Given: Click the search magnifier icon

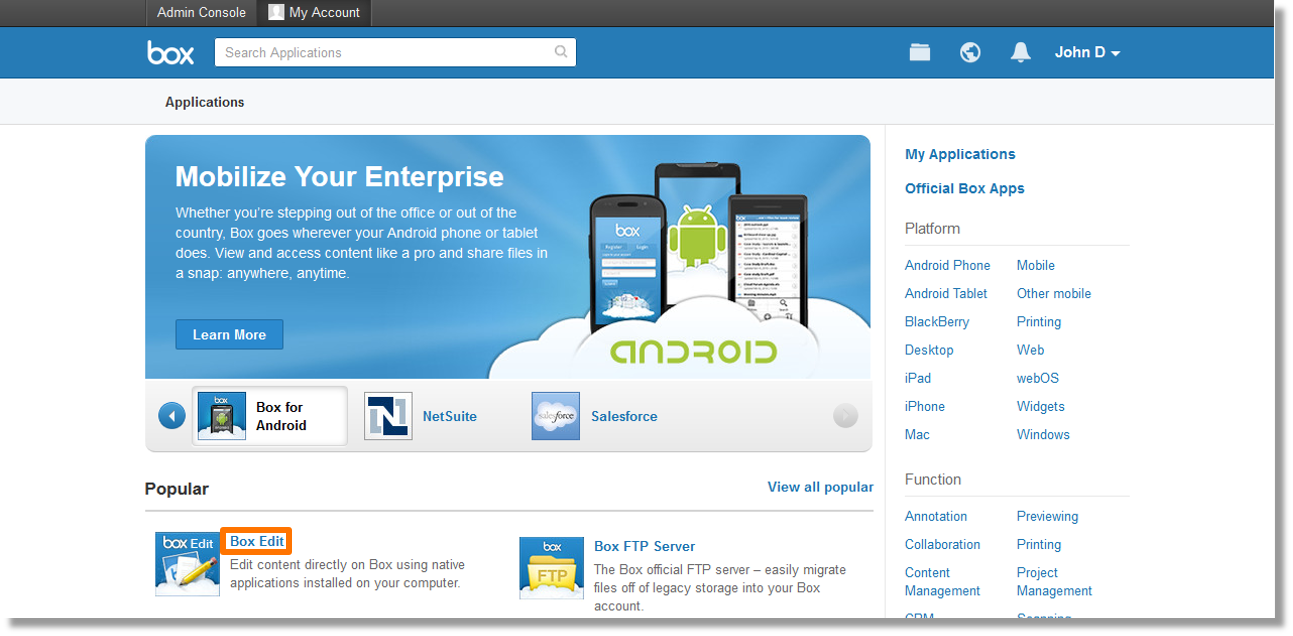Looking at the screenshot, I should 561,52.
